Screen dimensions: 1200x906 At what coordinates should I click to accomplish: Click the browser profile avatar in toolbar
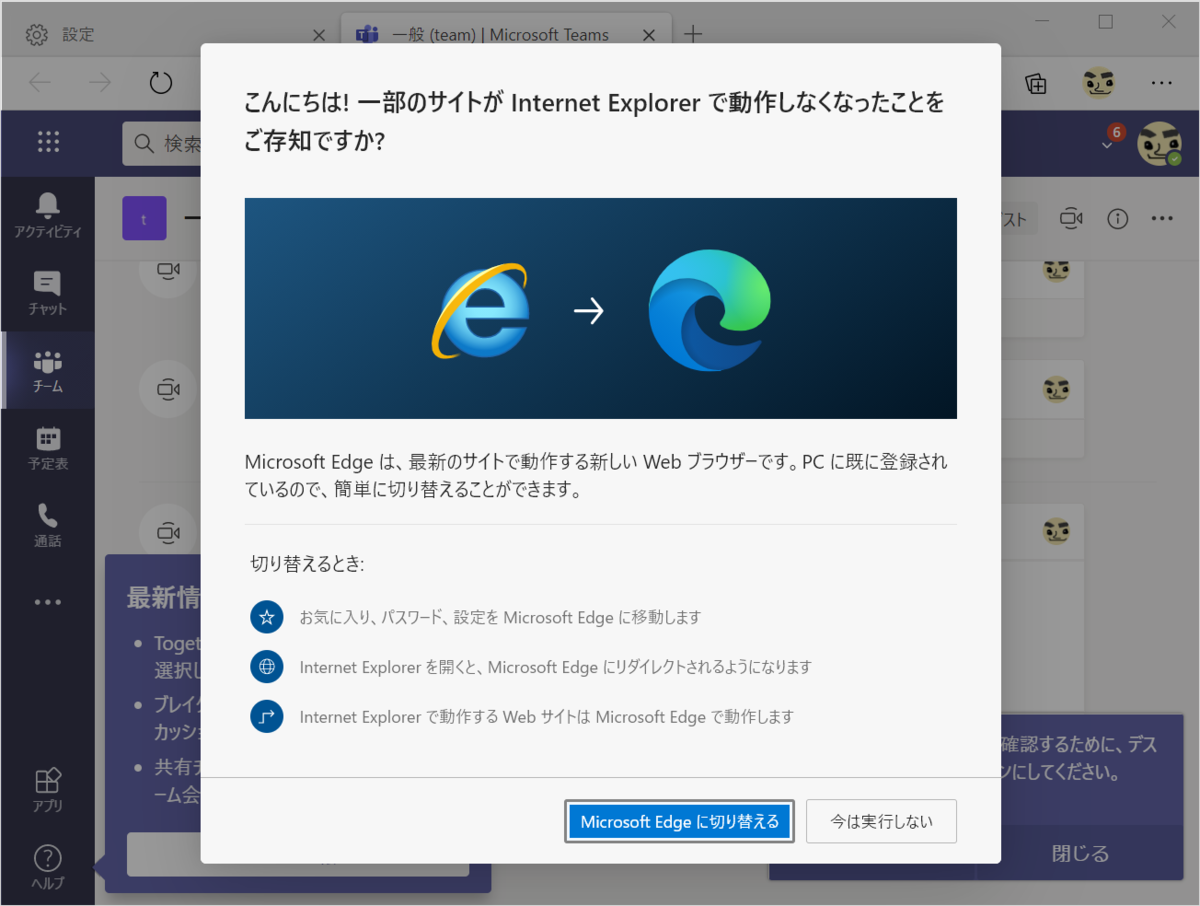pos(1099,83)
